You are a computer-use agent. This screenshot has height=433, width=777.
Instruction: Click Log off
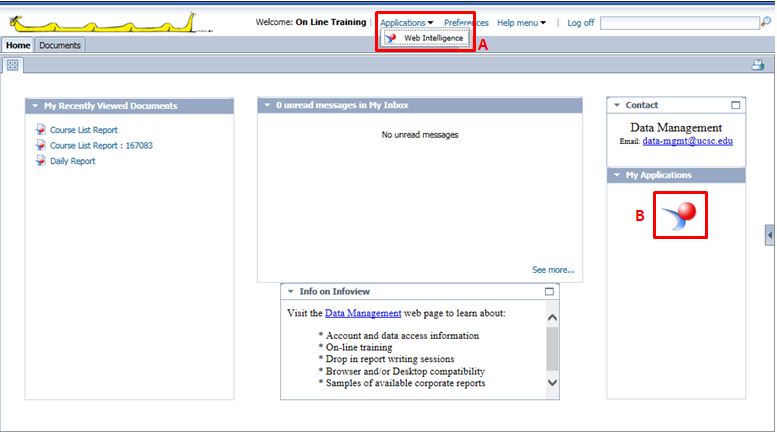[x=580, y=23]
